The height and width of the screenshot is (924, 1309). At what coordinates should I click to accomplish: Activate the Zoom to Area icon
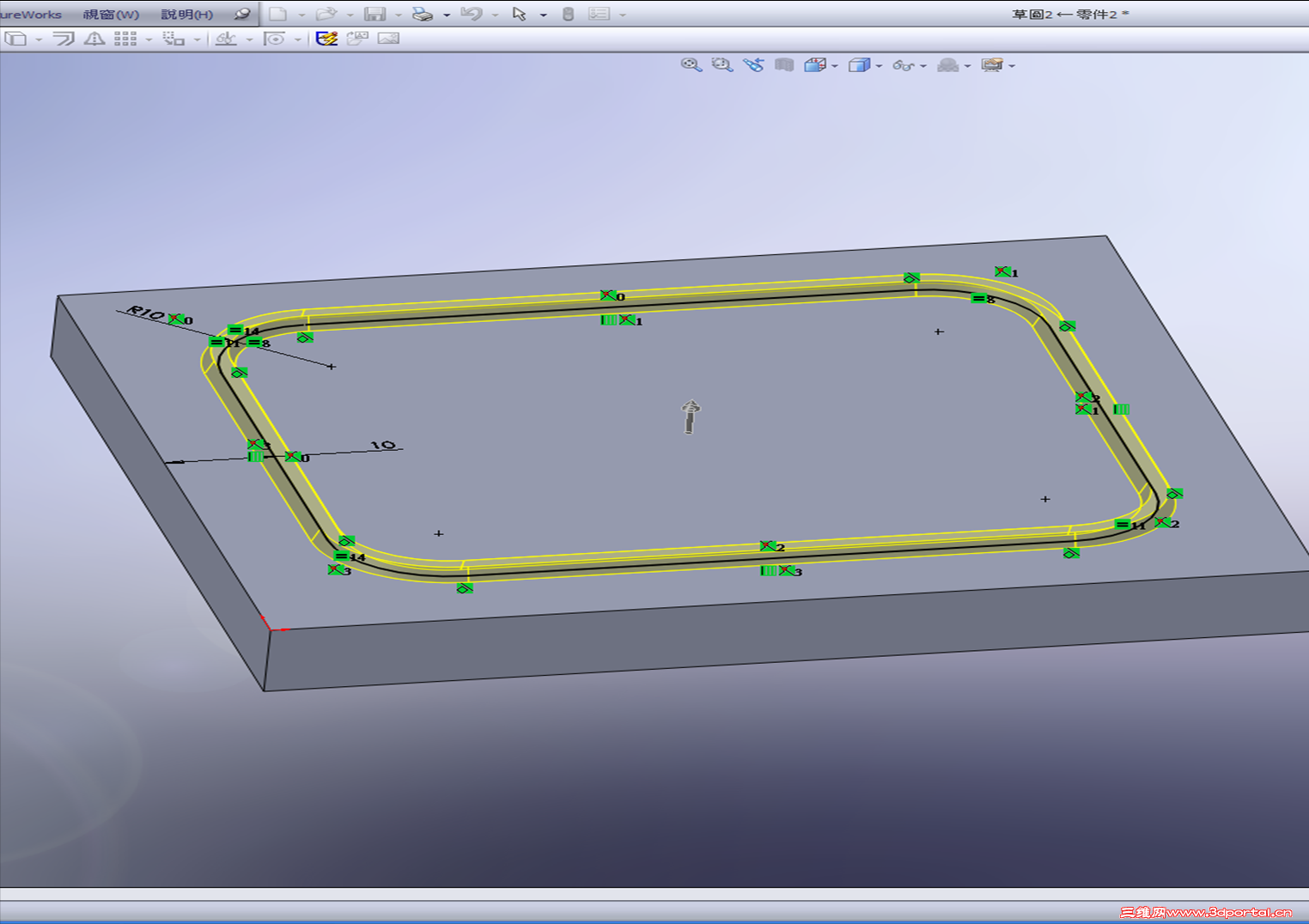[x=722, y=65]
